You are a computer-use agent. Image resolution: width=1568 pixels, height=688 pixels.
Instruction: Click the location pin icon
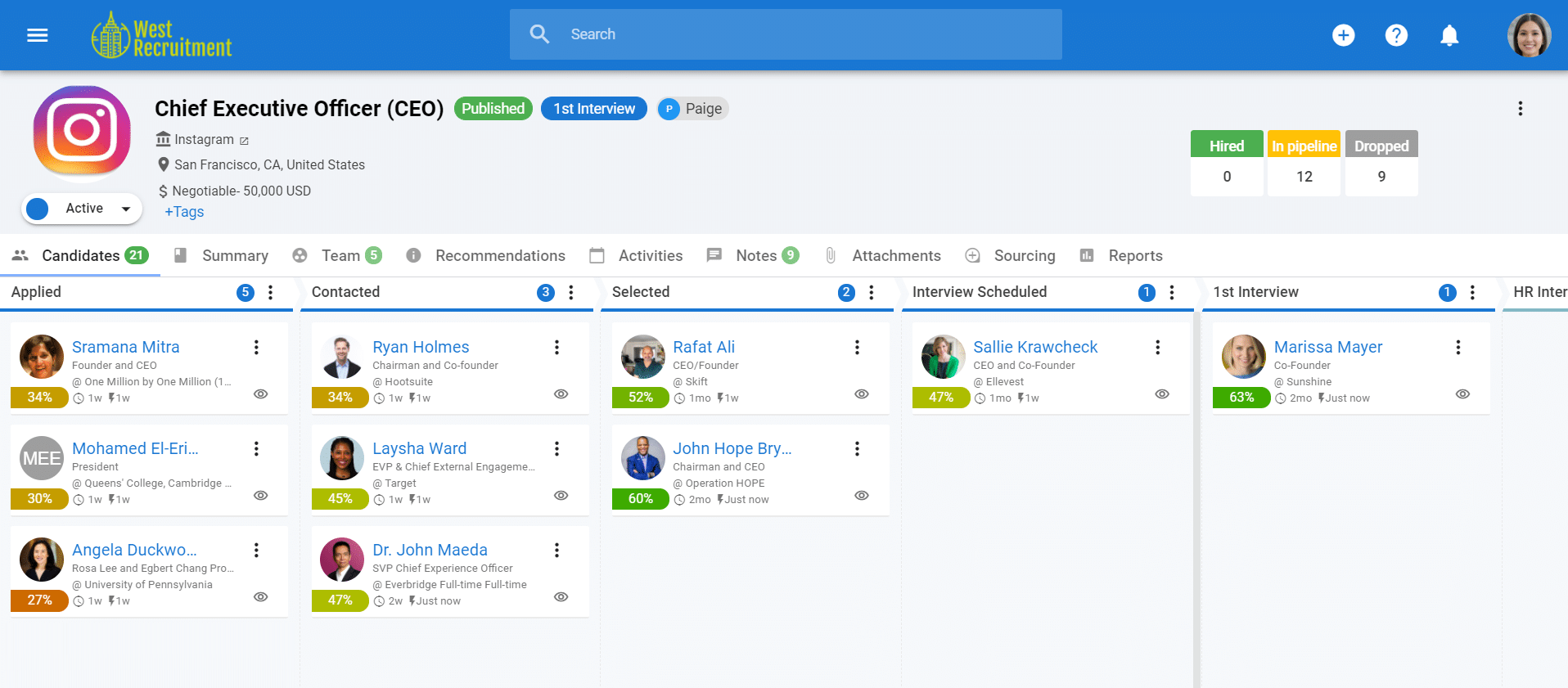164,164
